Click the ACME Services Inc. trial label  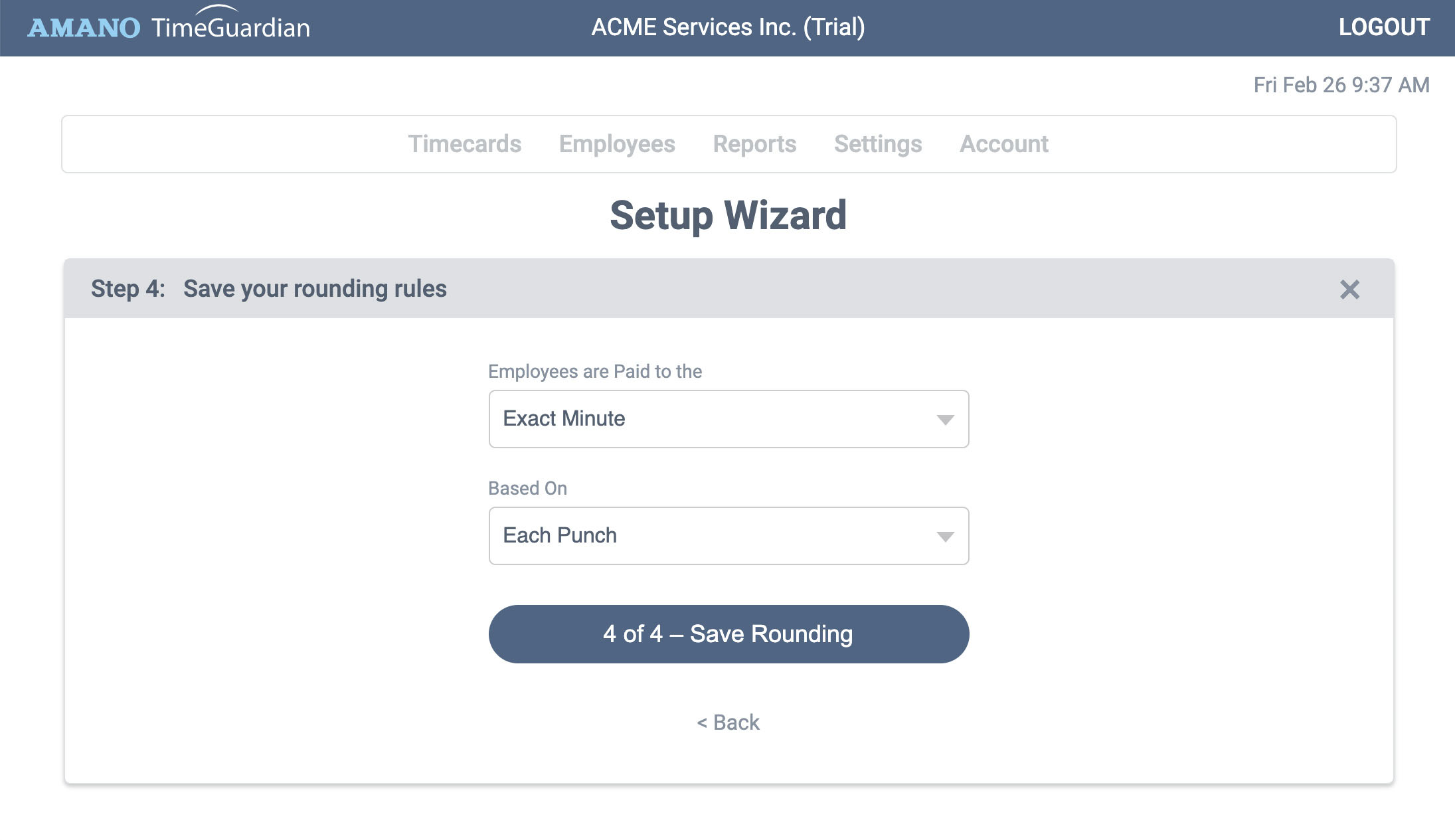[727, 27]
